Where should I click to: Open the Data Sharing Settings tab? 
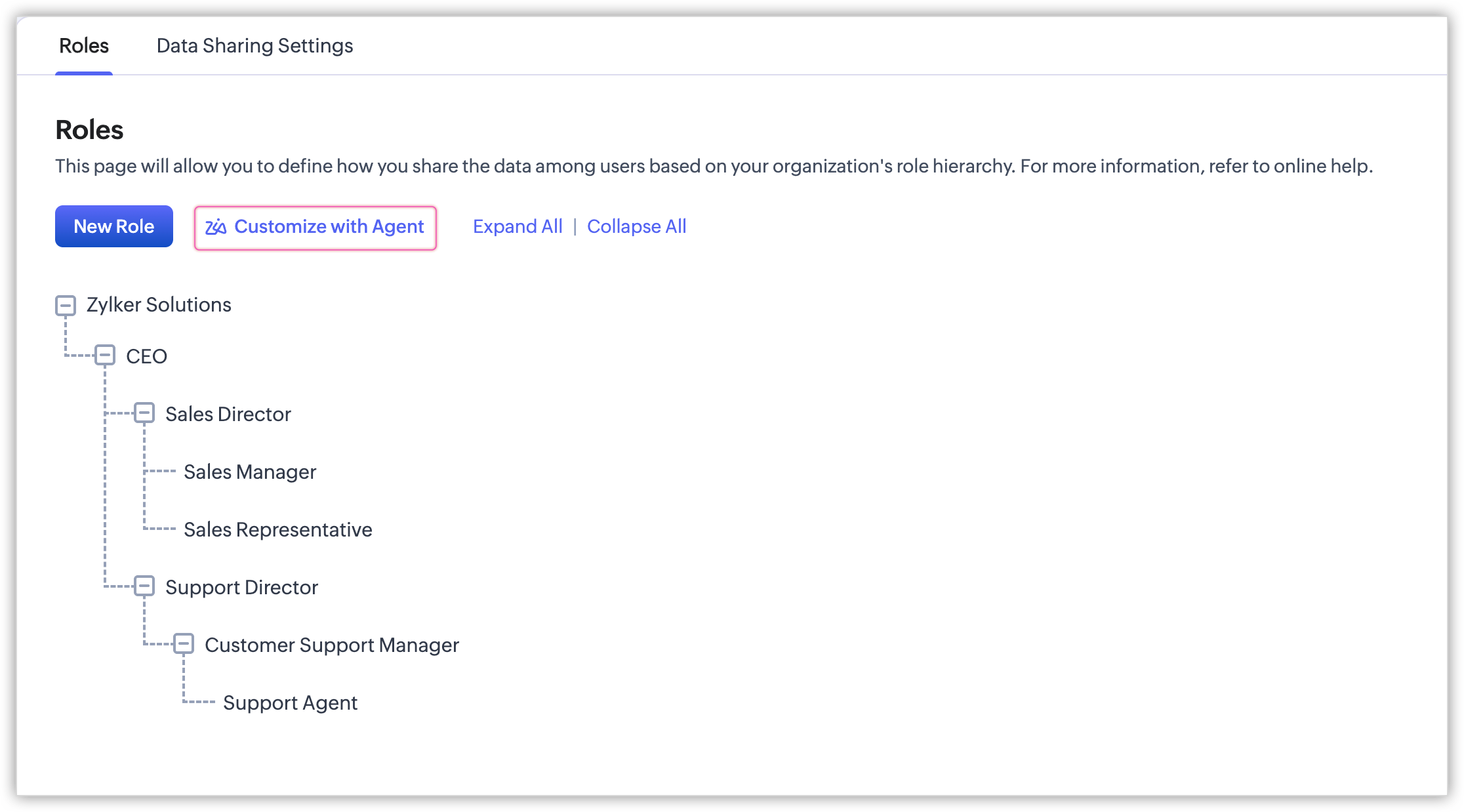[254, 46]
